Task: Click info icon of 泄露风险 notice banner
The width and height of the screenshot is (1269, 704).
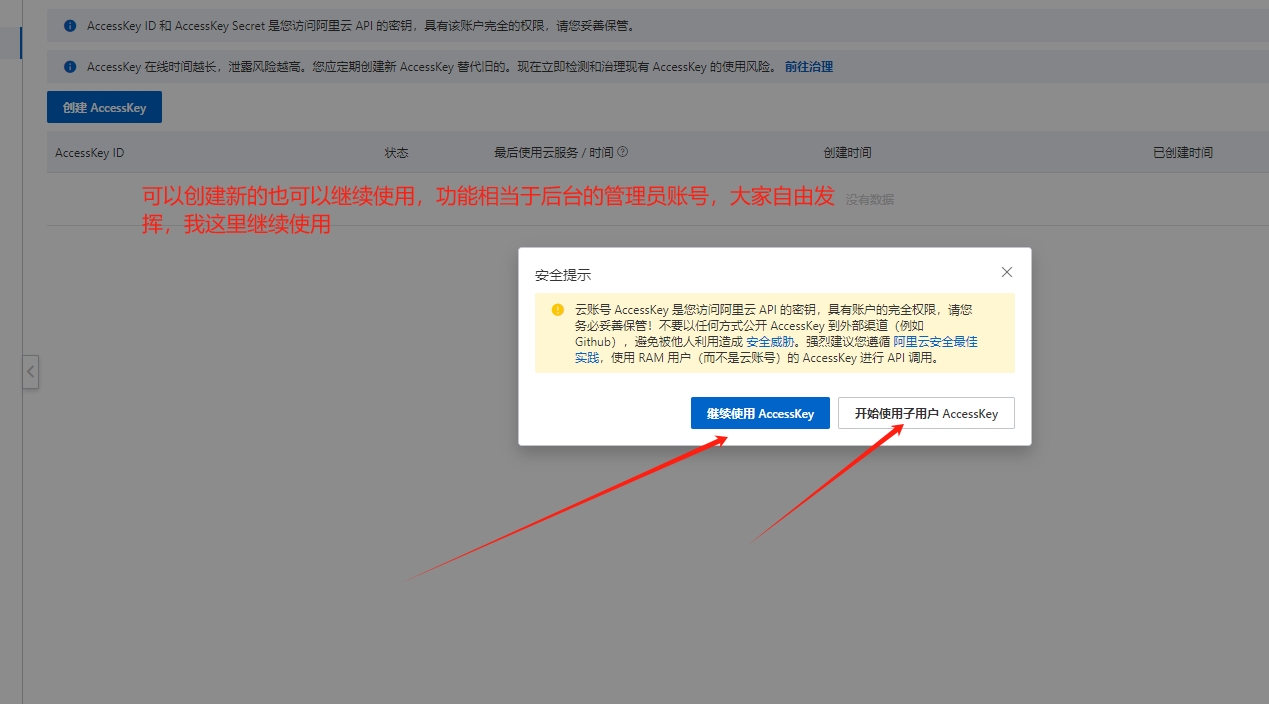Action: [70, 67]
